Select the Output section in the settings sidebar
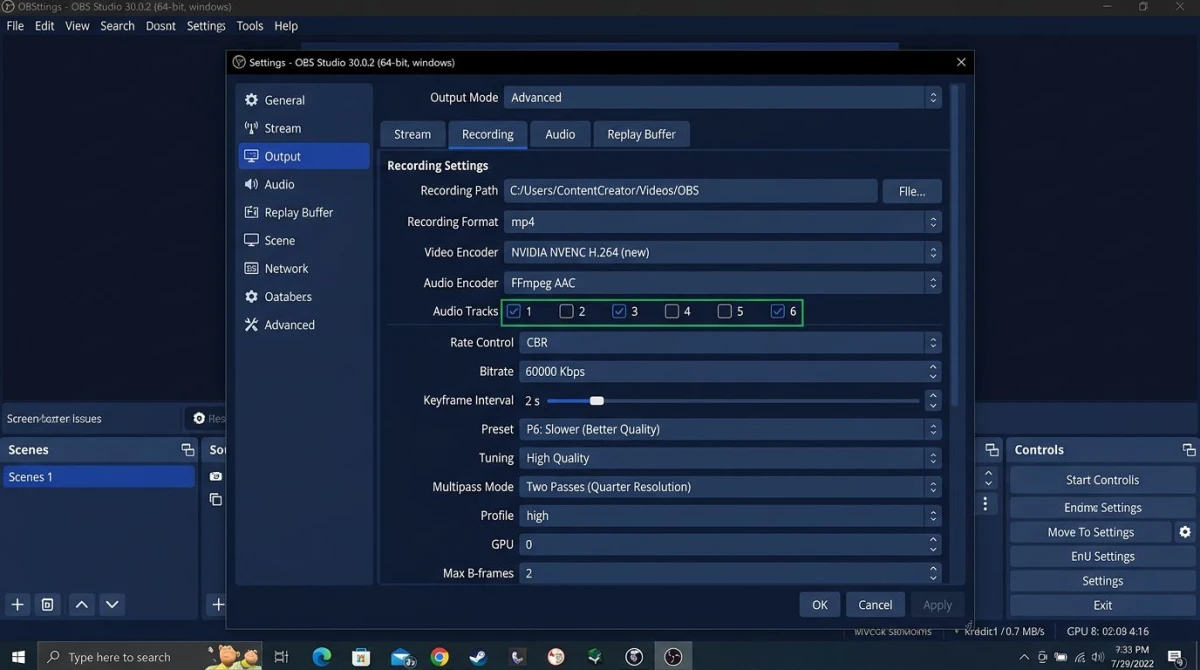1200x670 pixels. point(304,156)
